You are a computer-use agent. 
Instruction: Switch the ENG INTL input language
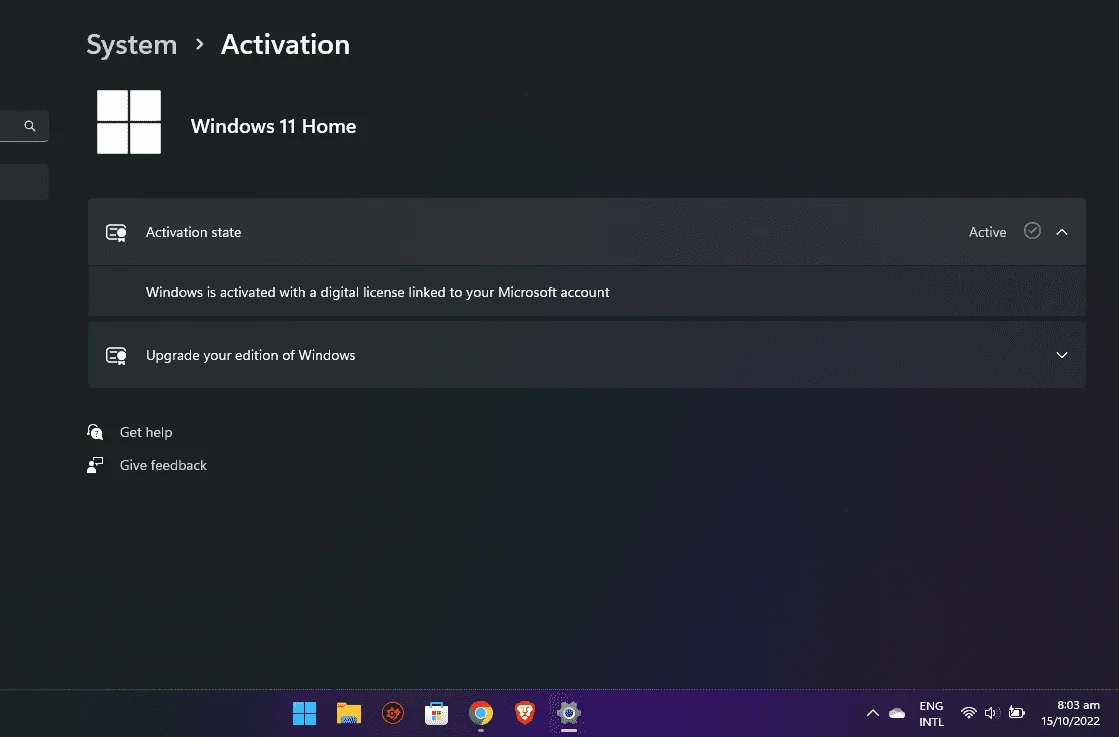[931, 713]
